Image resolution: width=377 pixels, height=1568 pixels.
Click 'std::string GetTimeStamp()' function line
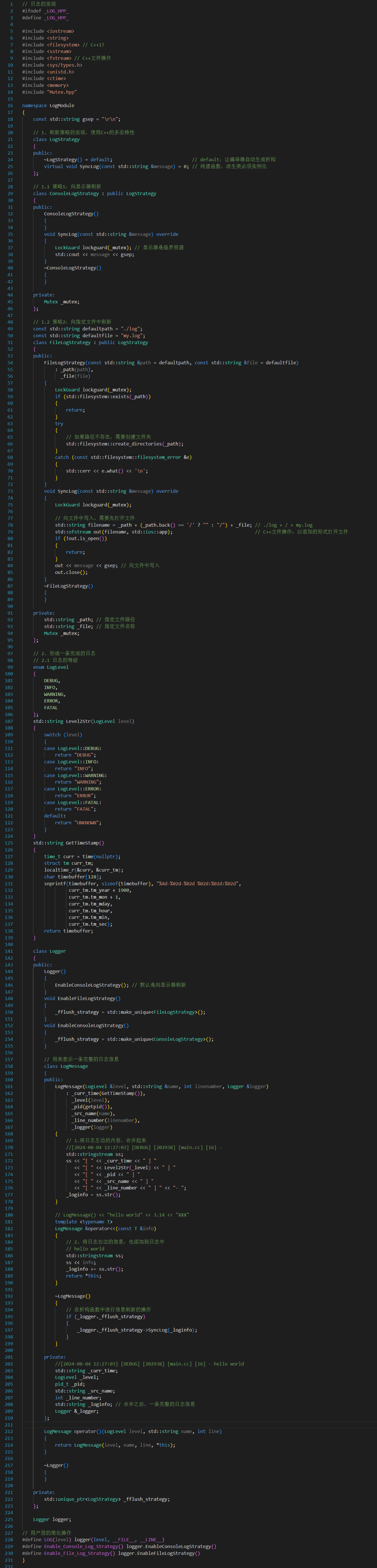(69, 843)
